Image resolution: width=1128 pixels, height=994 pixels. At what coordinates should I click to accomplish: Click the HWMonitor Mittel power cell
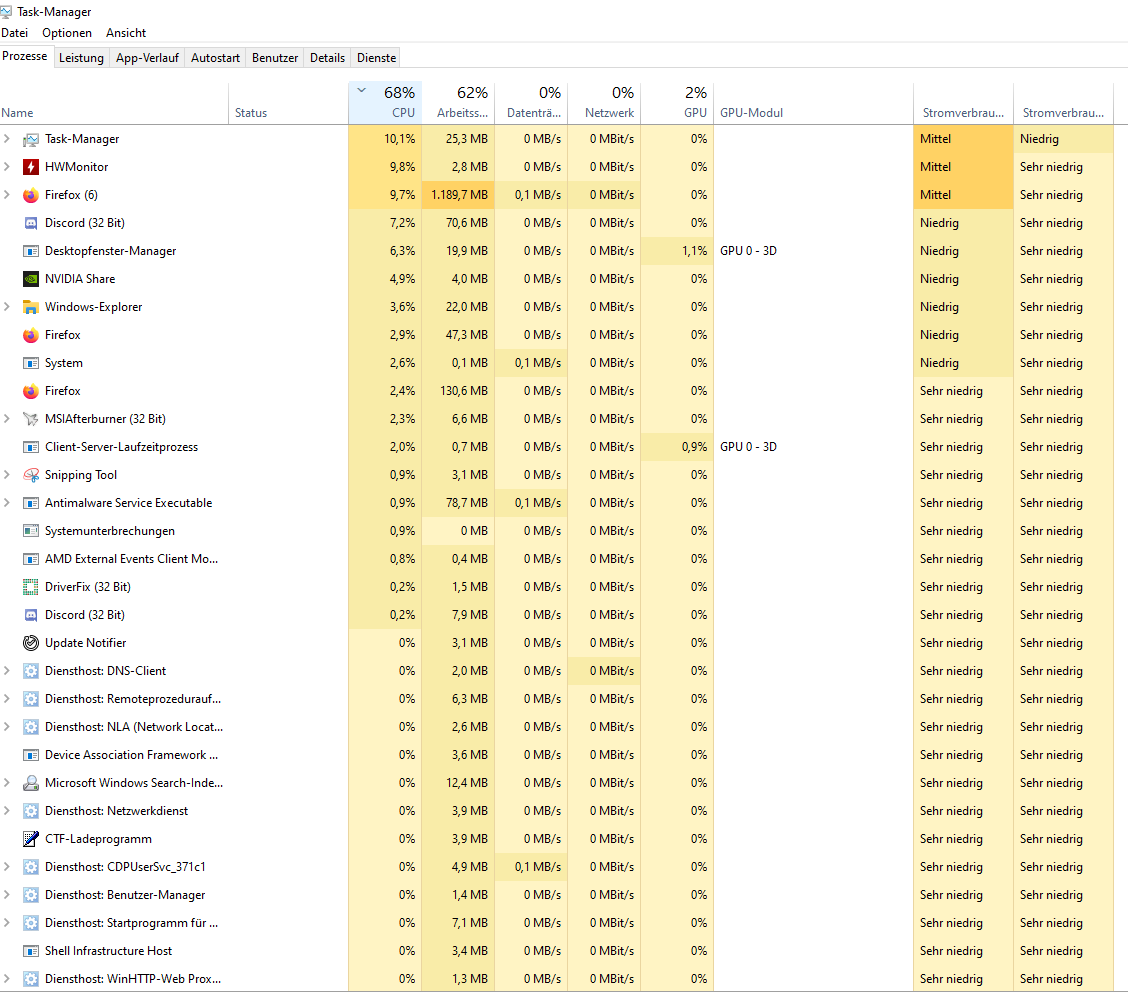[x=963, y=167]
